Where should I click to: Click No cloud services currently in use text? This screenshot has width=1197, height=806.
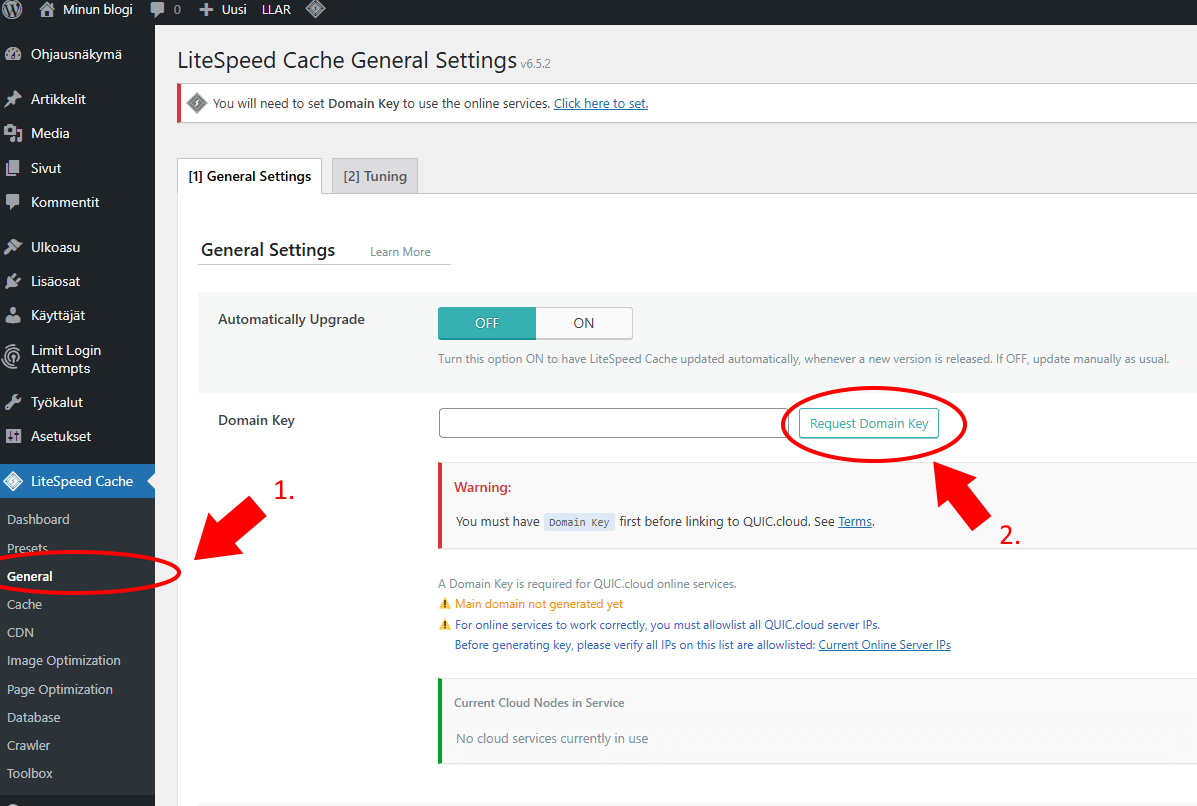click(552, 739)
